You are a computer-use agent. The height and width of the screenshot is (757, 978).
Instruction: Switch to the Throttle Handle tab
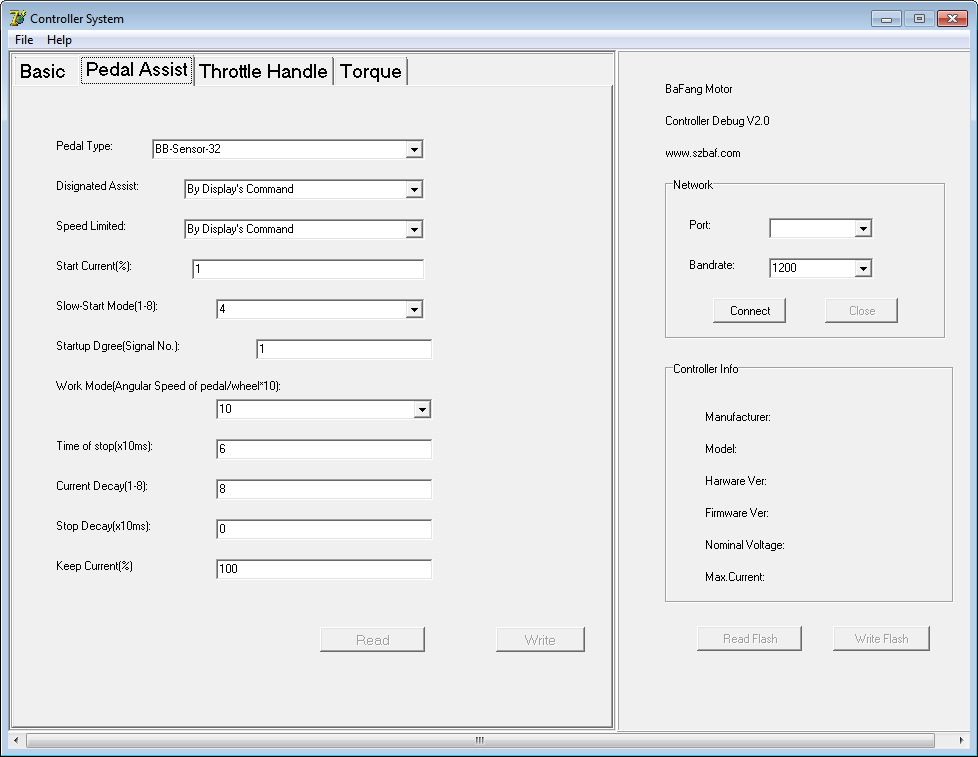(263, 71)
